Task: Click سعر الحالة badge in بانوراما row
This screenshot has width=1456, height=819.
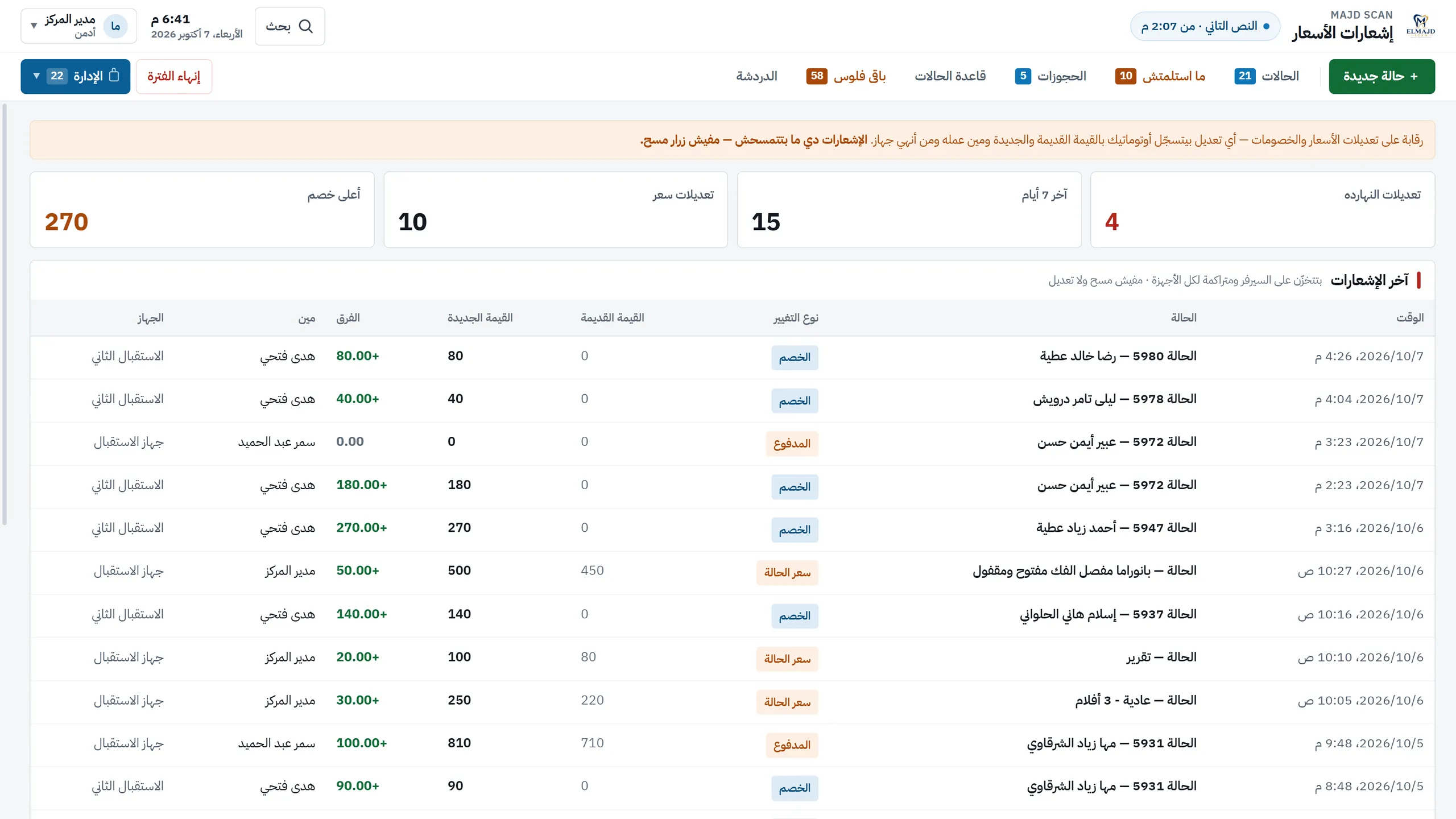Action: tap(787, 572)
